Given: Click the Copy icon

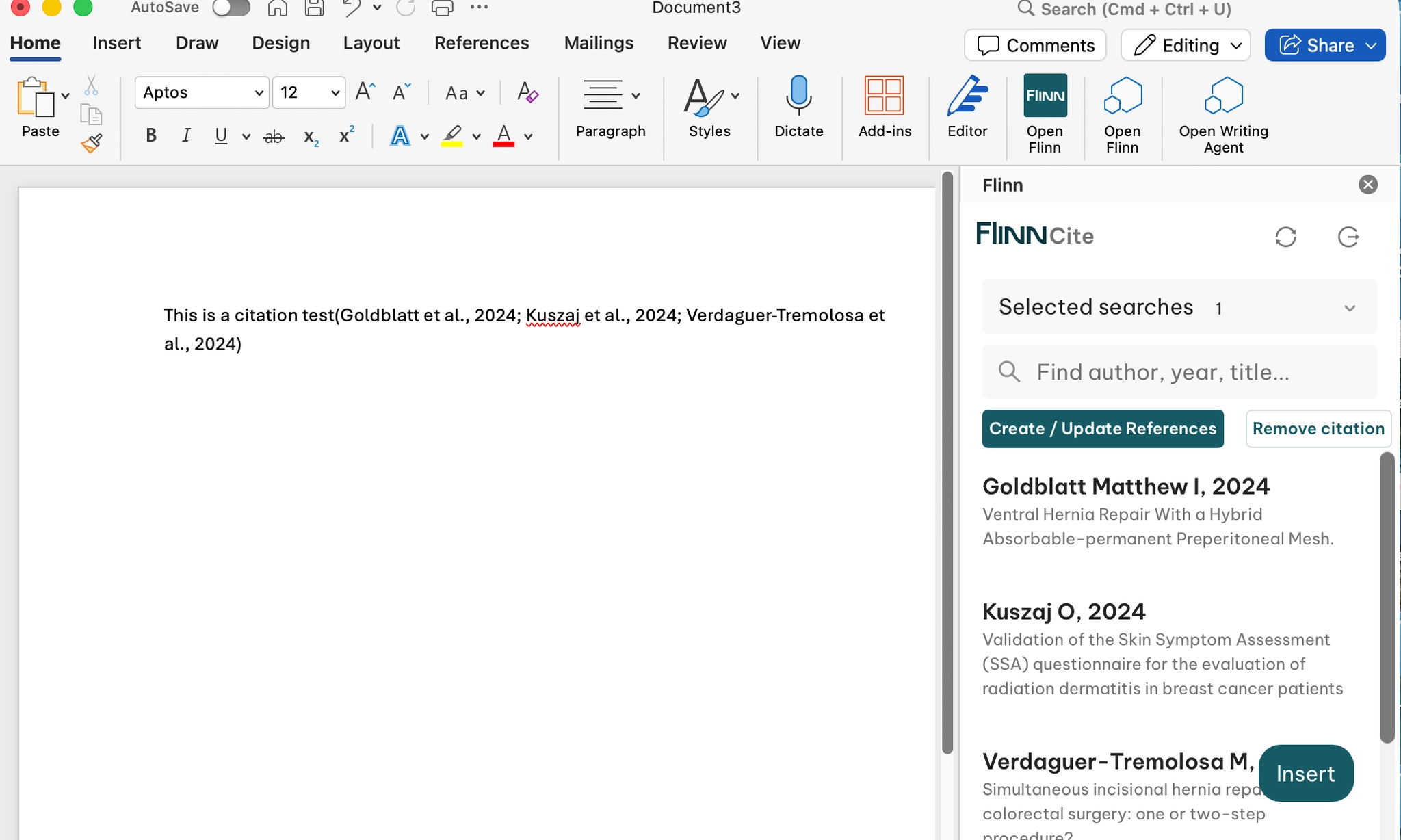Looking at the screenshot, I should coord(91,114).
